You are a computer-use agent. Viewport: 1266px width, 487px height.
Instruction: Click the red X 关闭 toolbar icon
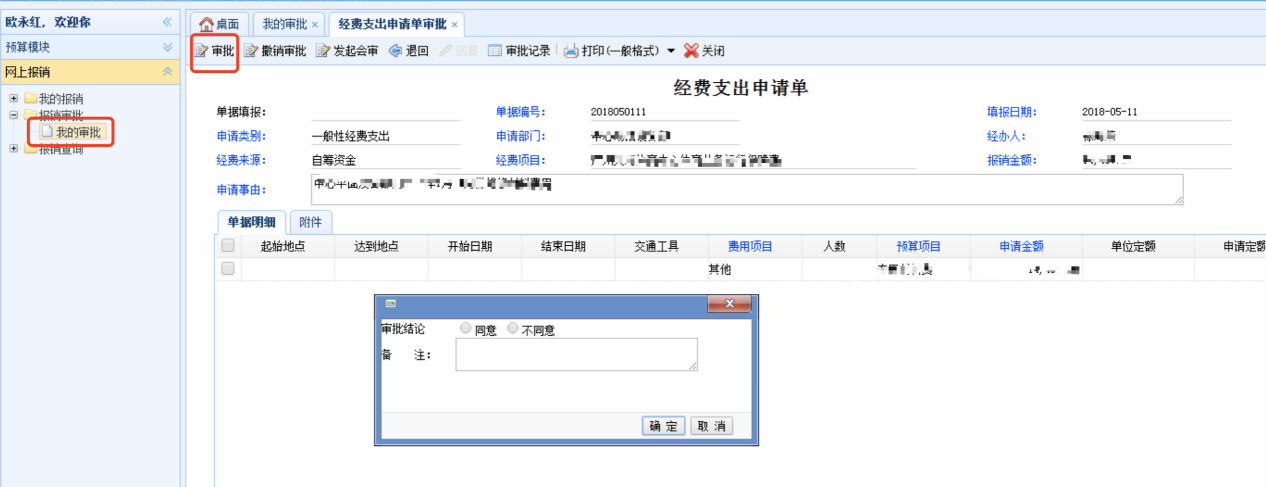(x=691, y=51)
